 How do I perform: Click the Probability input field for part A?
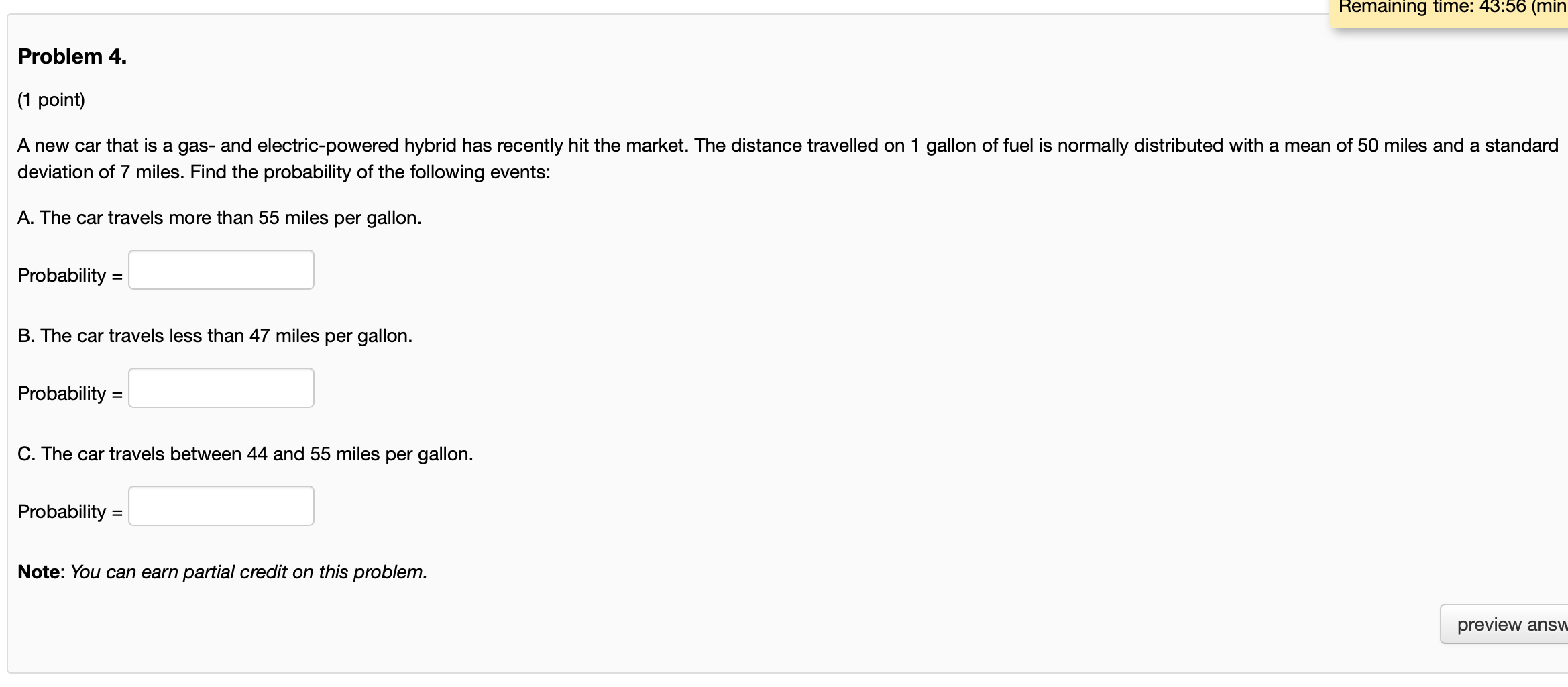click(x=221, y=270)
